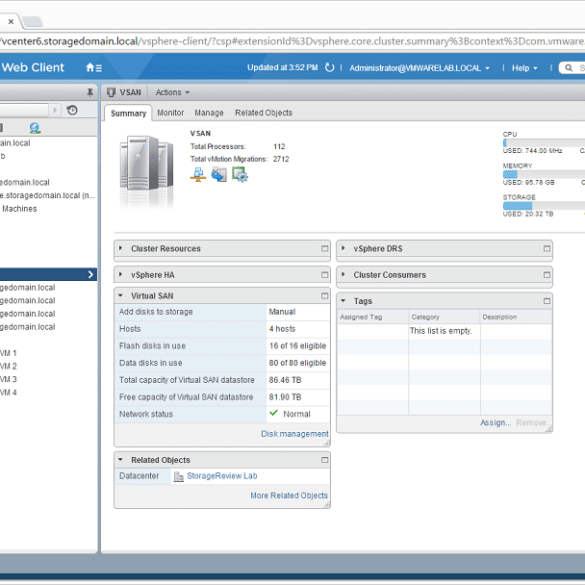Select the networking globe inventory icon
Image resolution: width=585 pixels, height=585 pixels.
coord(35,128)
